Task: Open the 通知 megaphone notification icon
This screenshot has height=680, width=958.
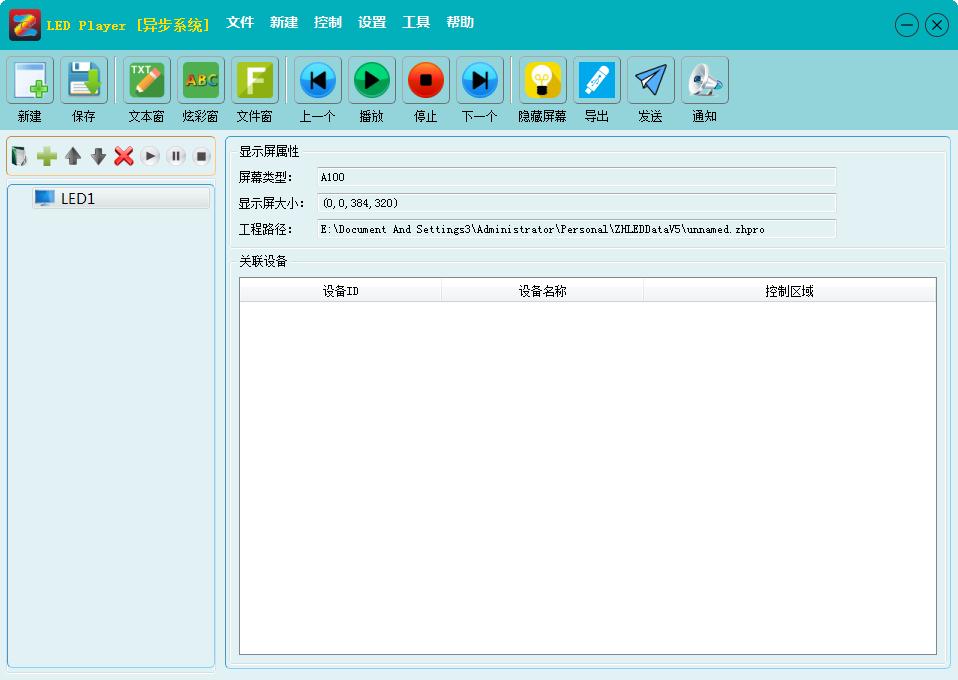Action: click(x=704, y=80)
